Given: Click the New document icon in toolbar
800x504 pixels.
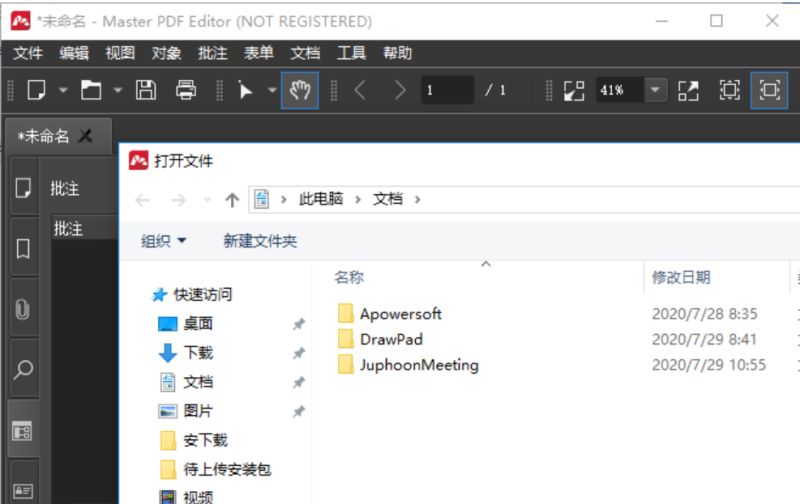Looking at the screenshot, I should click(x=36, y=90).
